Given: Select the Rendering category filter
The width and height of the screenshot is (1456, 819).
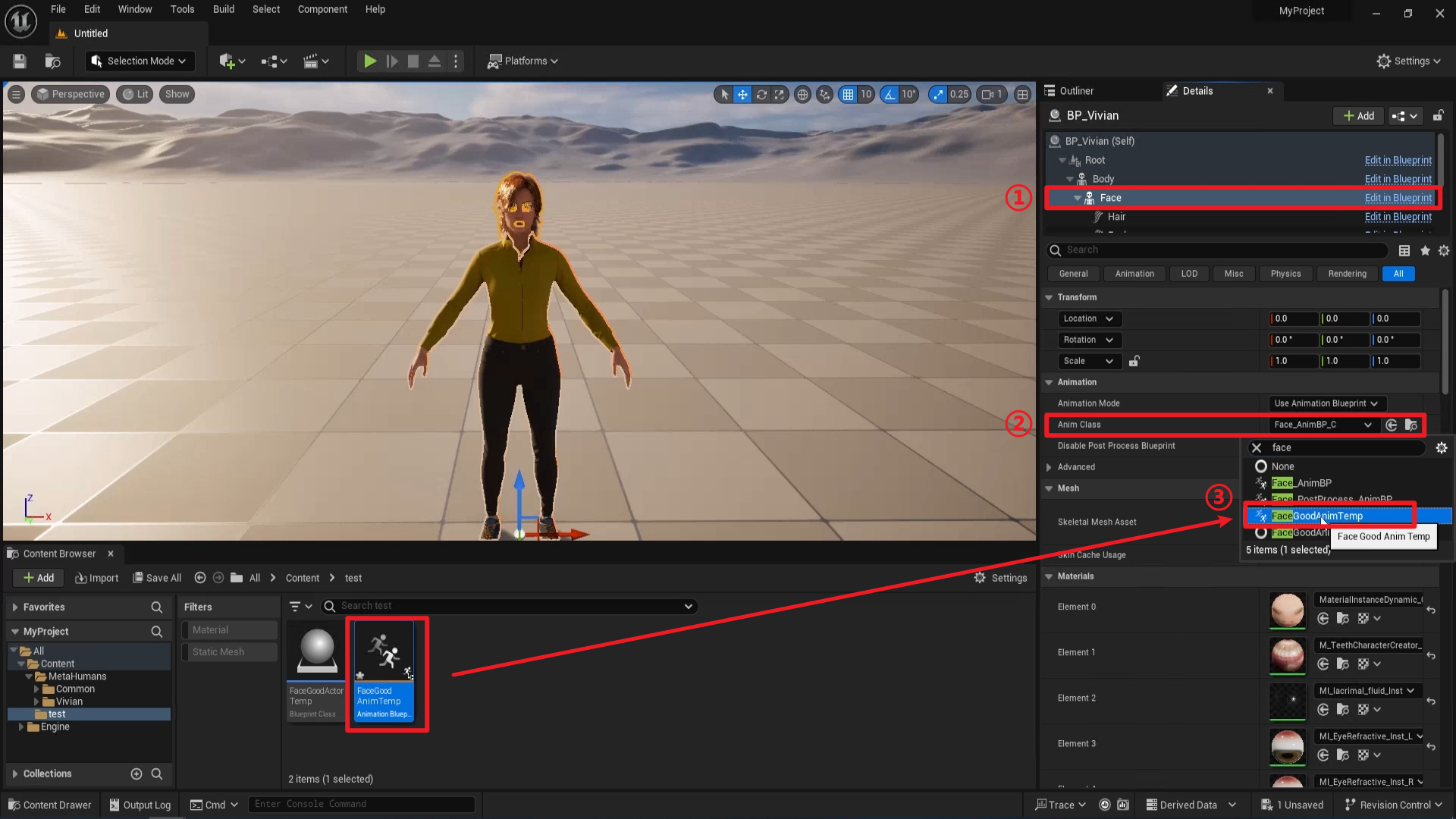Looking at the screenshot, I should [1348, 274].
